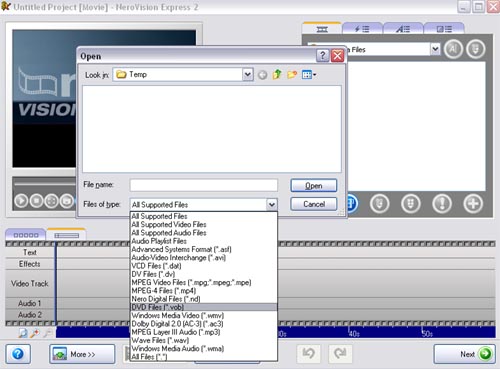Choose "Advanced Systems Format (*.asf)" type
500x369 pixels.
pos(204,249)
